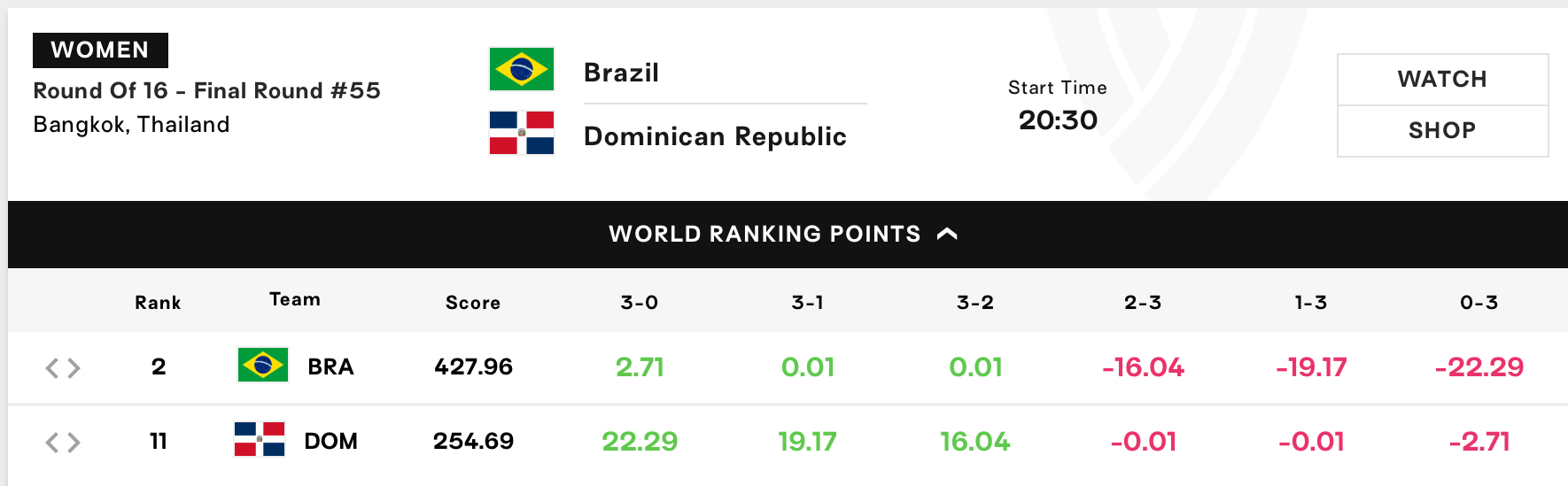Click the right arrow beside BRA rank
Screen dimensions: 1568x486
tap(74, 367)
